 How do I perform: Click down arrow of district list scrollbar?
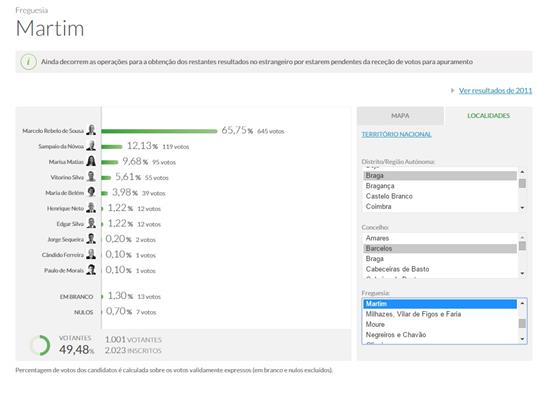[522, 208]
